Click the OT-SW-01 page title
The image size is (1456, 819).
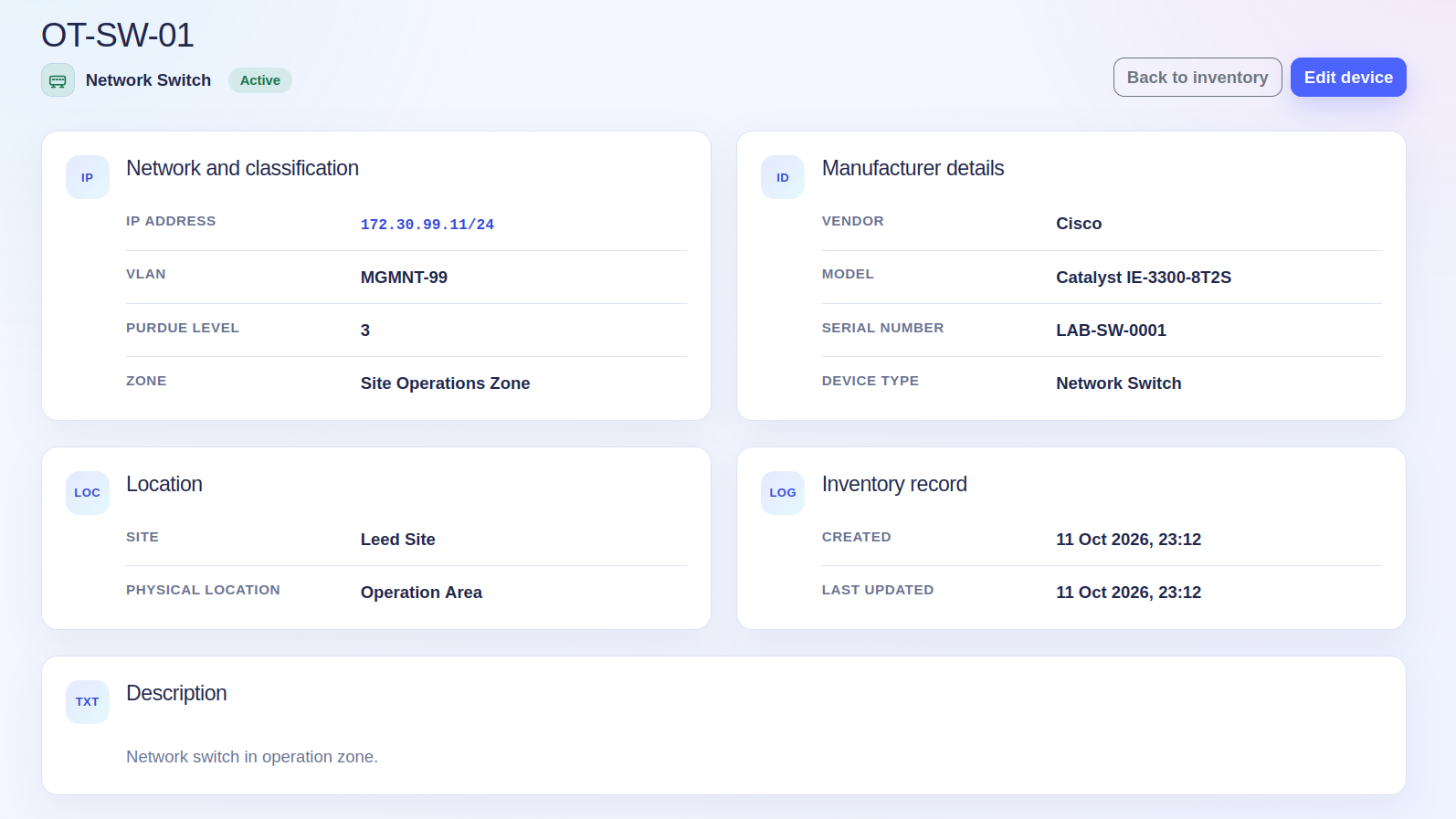pyautogui.click(x=118, y=36)
